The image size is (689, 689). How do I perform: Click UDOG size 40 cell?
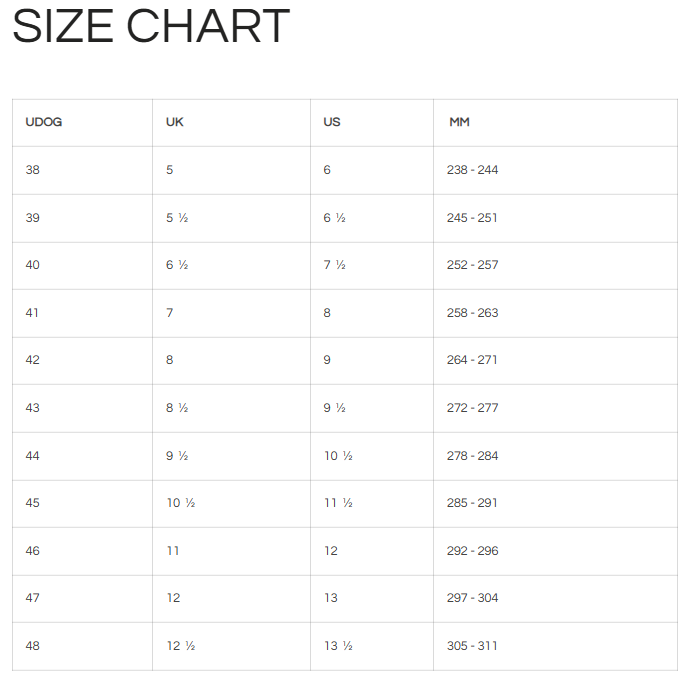pyautogui.click(x=33, y=265)
